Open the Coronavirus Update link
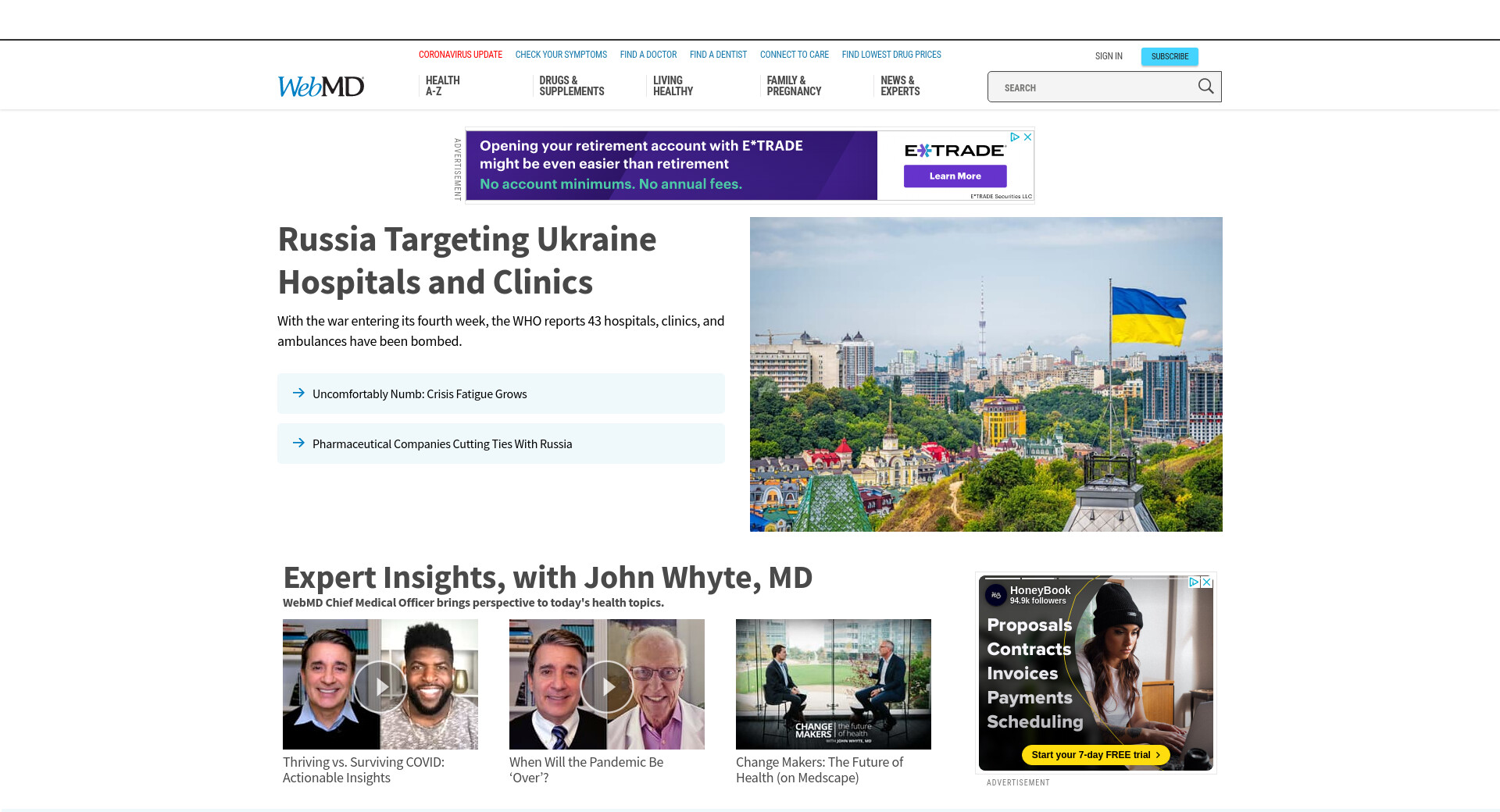 pyautogui.click(x=460, y=55)
